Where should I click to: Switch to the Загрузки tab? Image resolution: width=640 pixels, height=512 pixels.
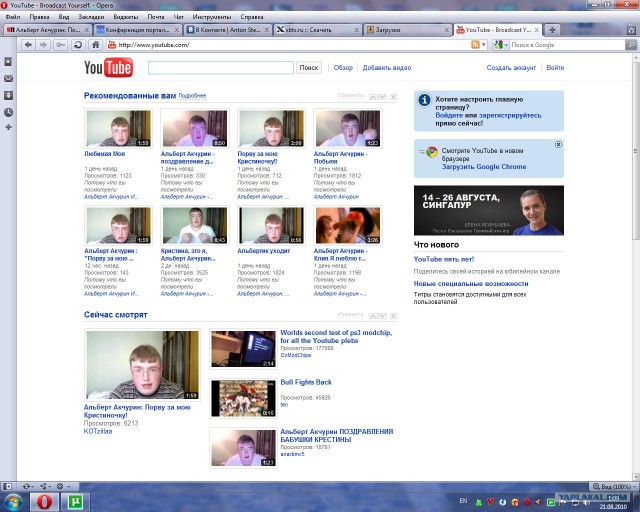point(407,30)
